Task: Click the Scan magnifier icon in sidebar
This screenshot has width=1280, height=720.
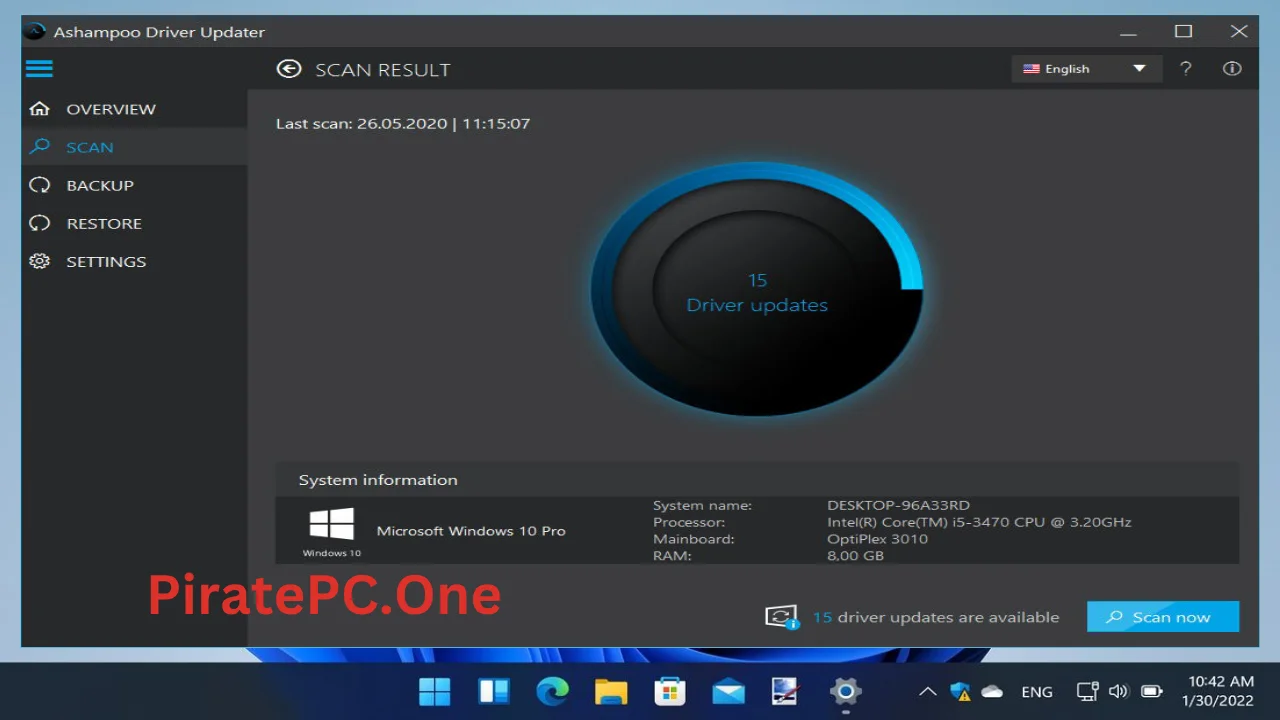Action: click(39, 147)
